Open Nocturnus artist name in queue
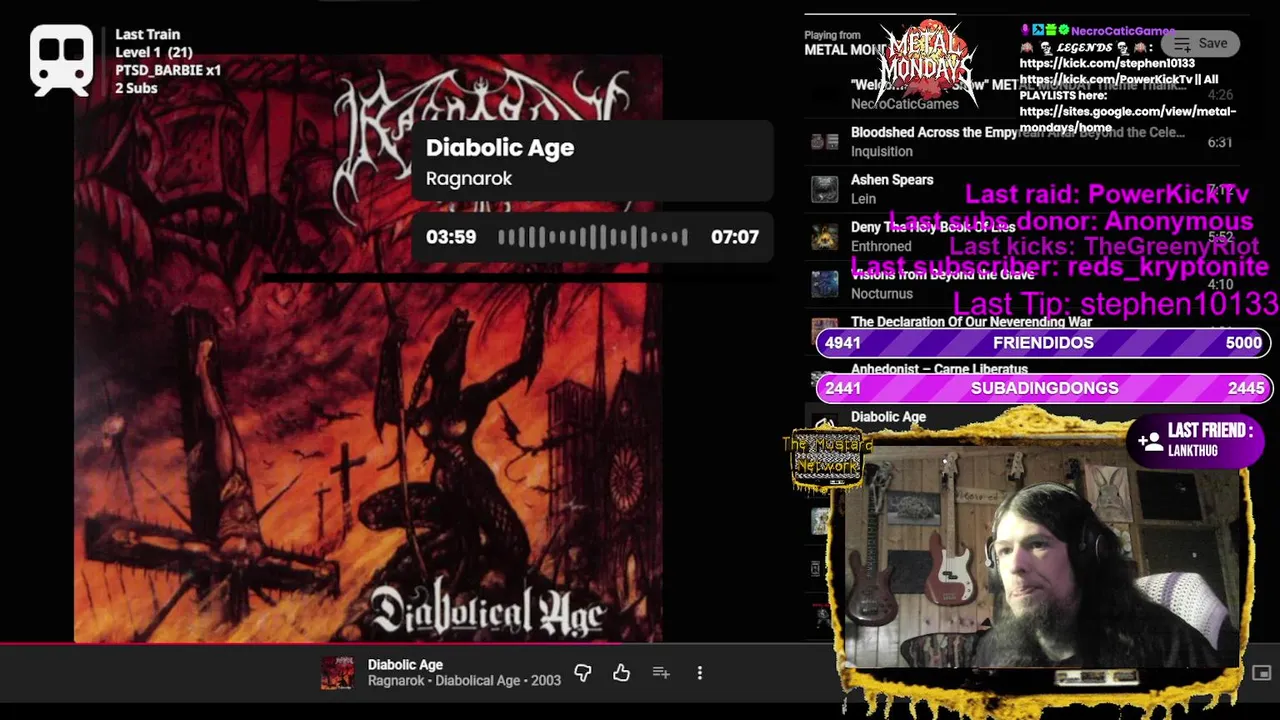1280x720 pixels. tap(882, 294)
